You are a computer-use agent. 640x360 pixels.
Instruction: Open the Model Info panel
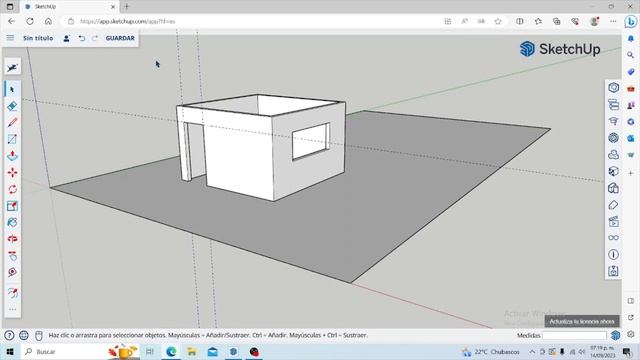click(613, 255)
